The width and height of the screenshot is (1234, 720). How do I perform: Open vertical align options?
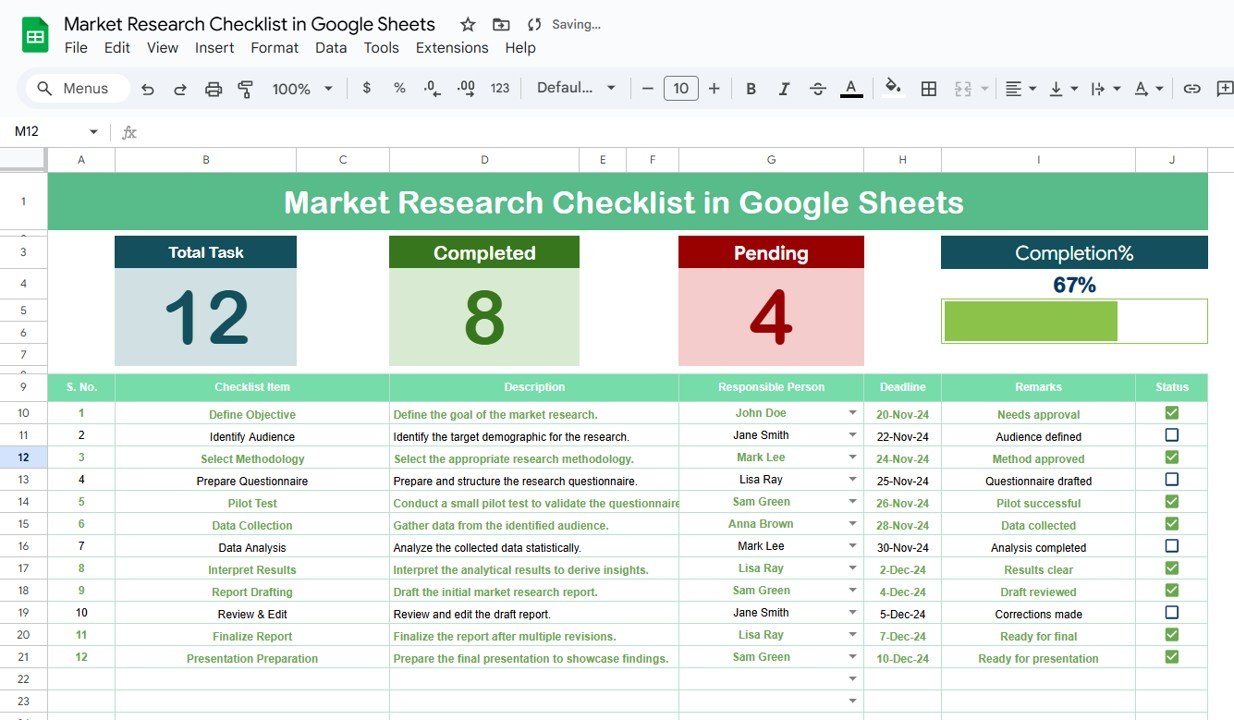tap(1063, 88)
